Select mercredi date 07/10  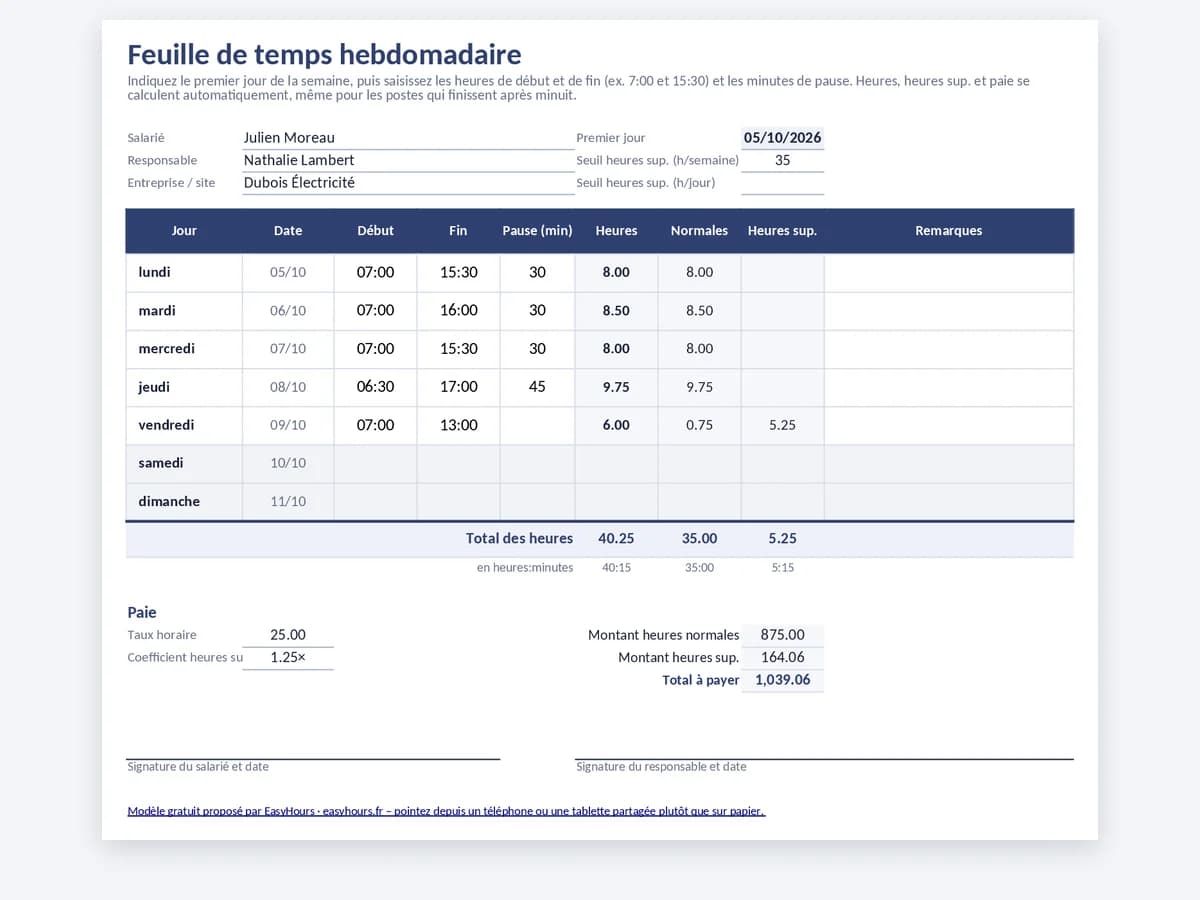click(x=288, y=349)
